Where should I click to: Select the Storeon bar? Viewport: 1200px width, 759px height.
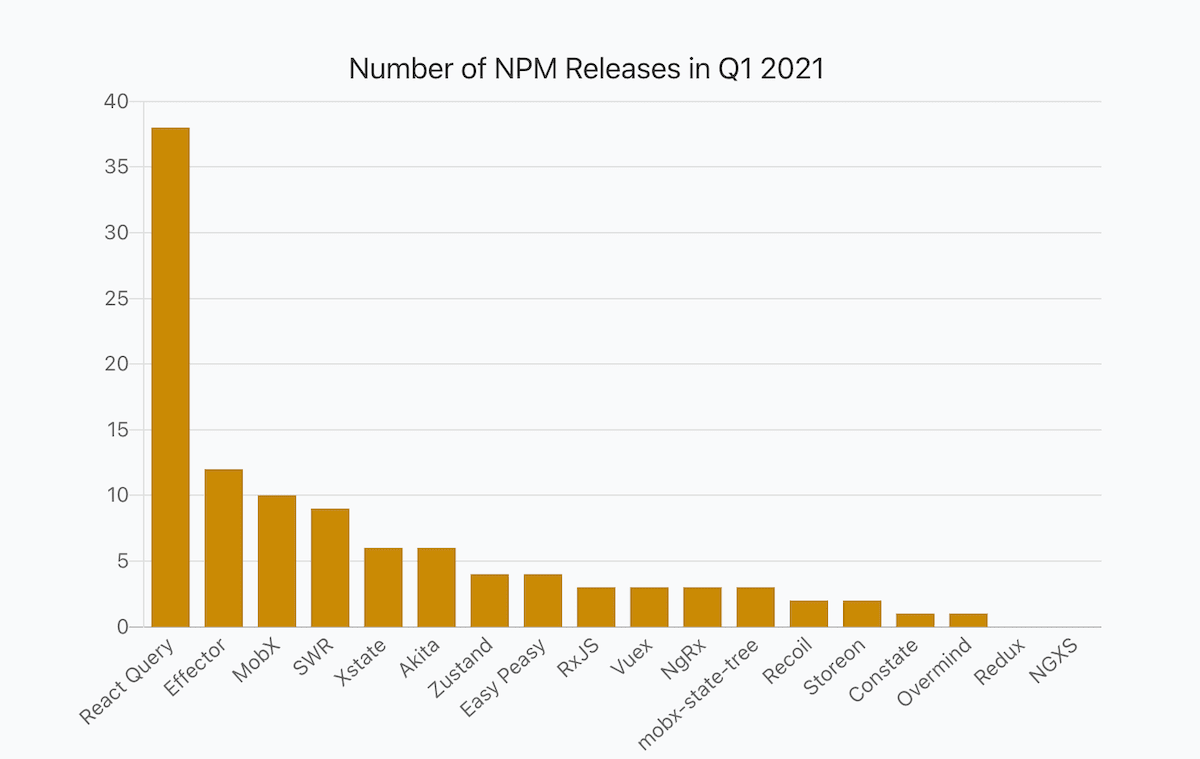point(862,614)
